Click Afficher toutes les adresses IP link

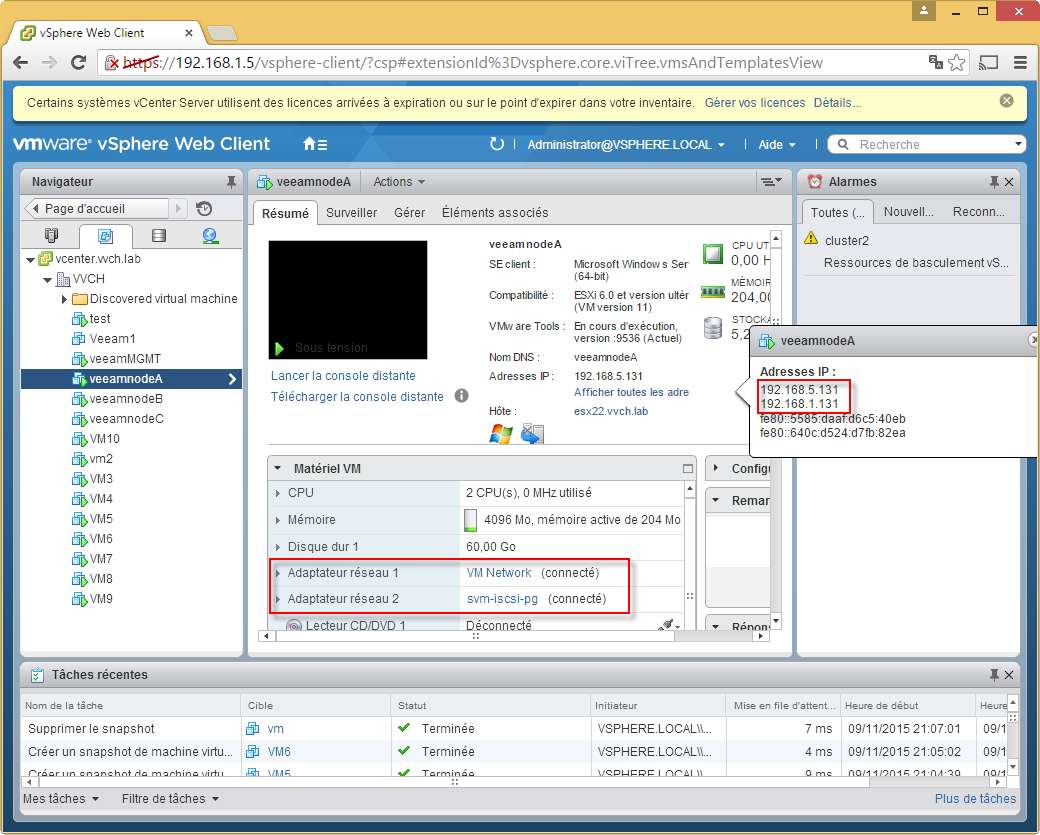(x=631, y=393)
